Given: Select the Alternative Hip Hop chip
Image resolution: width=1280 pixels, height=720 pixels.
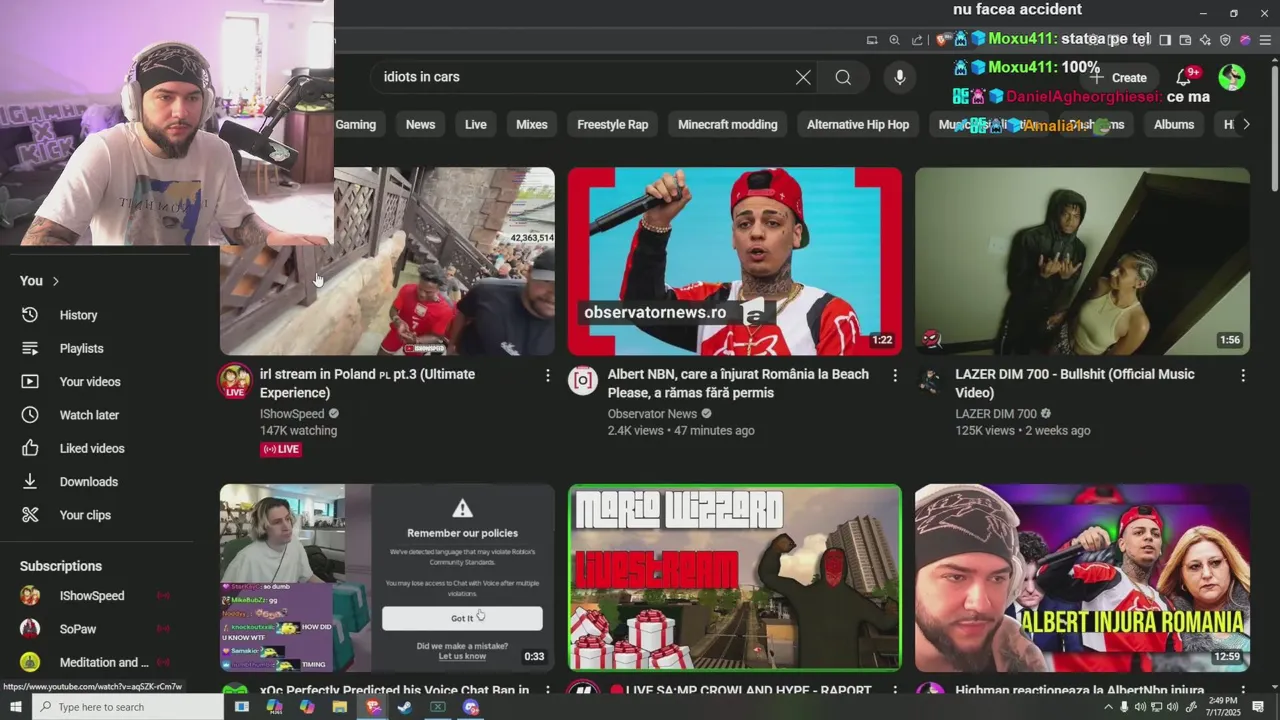Looking at the screenshot, I should pos(858,125).
